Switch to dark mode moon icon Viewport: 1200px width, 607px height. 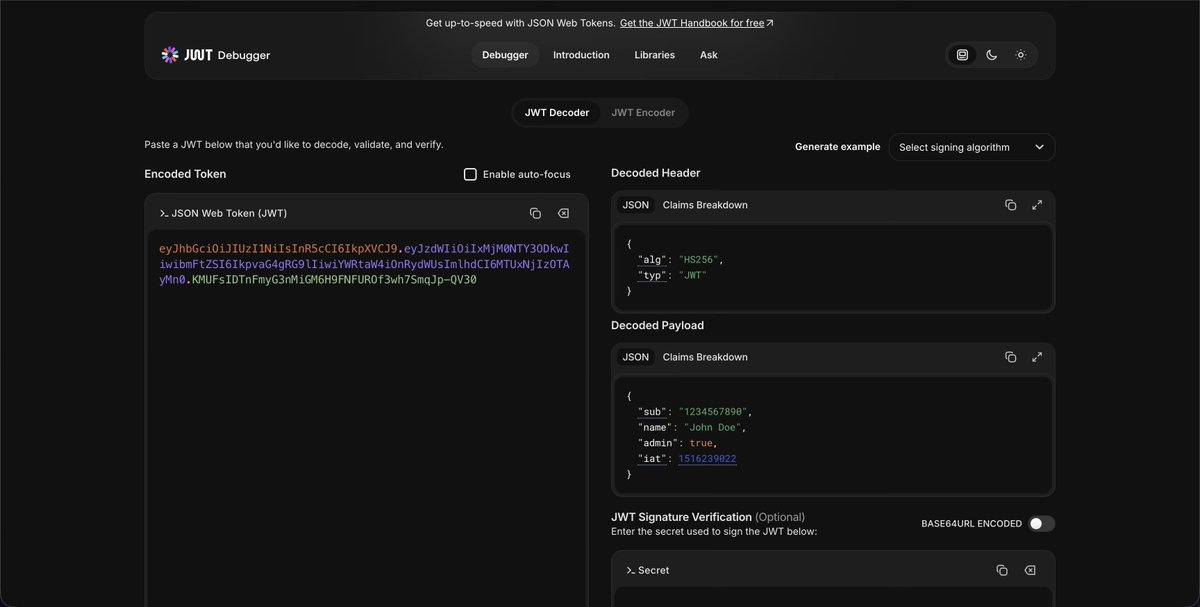pyautogui.click(x=991, y=55)
